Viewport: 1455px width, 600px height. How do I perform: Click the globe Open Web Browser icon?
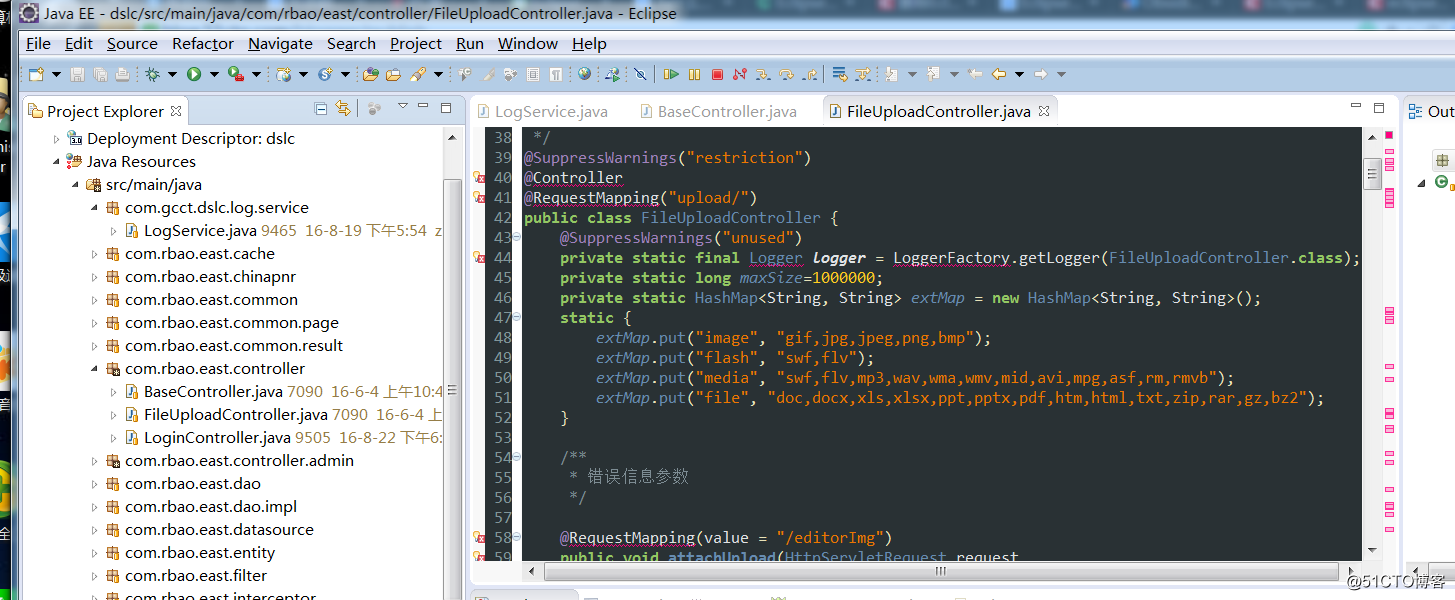(585, 74)
